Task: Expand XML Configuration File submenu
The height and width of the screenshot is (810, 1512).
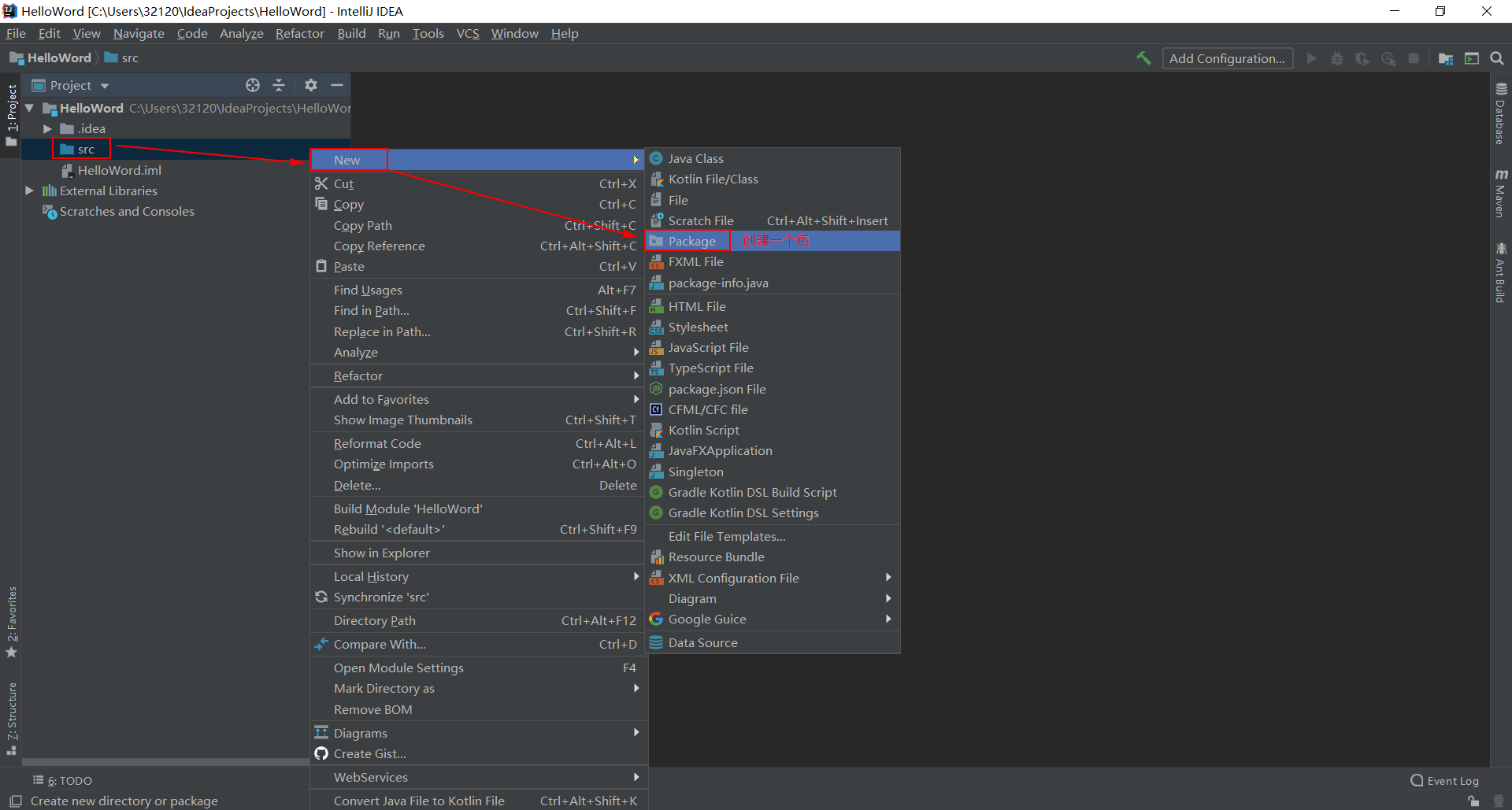Action: [773, 578]
